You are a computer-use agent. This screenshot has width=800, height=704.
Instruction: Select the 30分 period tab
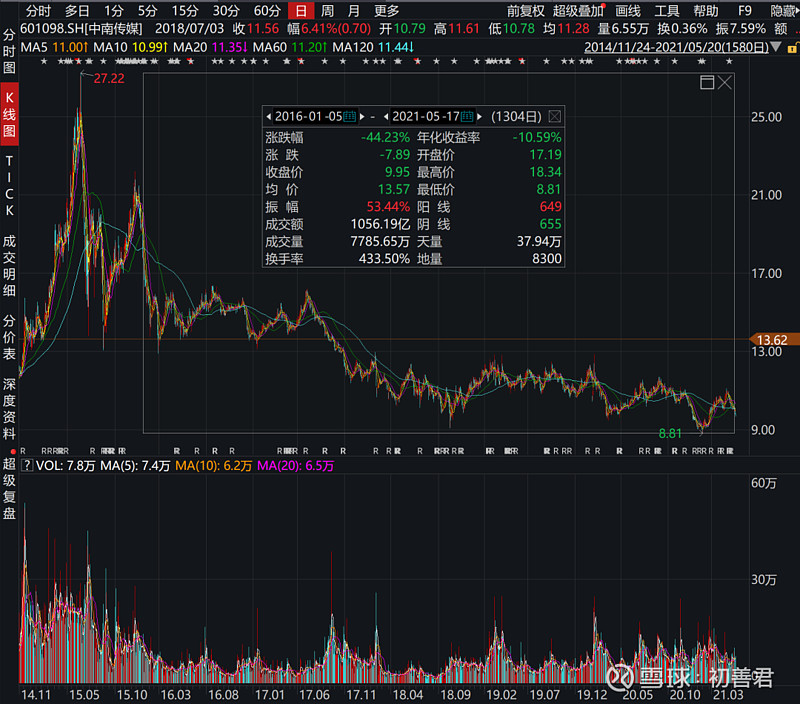226,11
